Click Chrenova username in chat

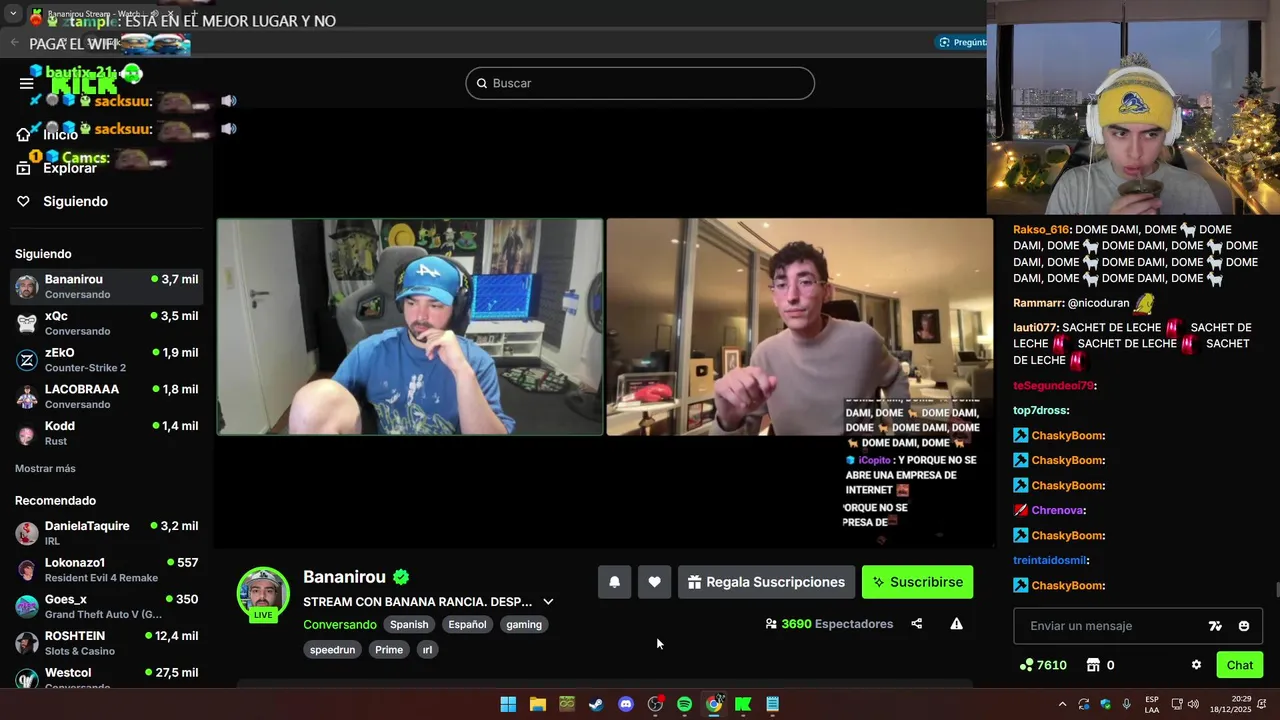(1056, 510)
